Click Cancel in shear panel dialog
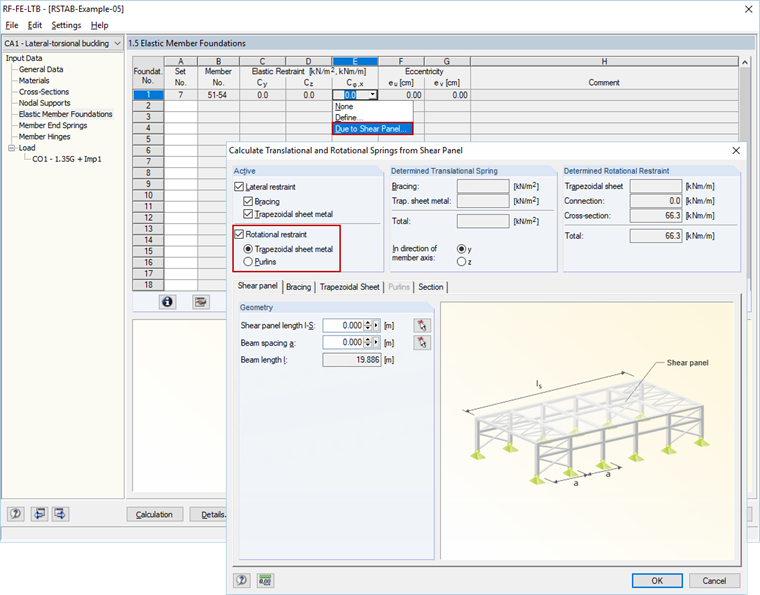 click(x=714, y=580)
